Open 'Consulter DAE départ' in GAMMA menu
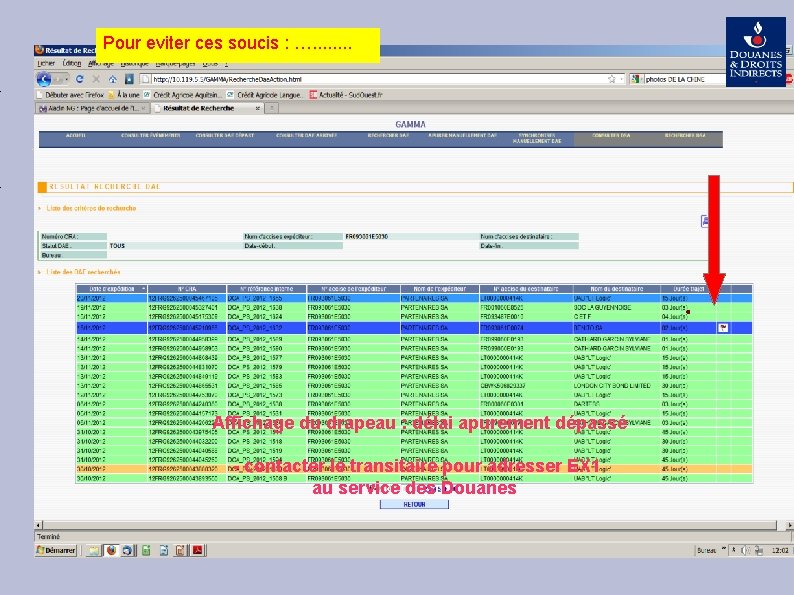This screenshot has width=794, height=595. point(225,136)
